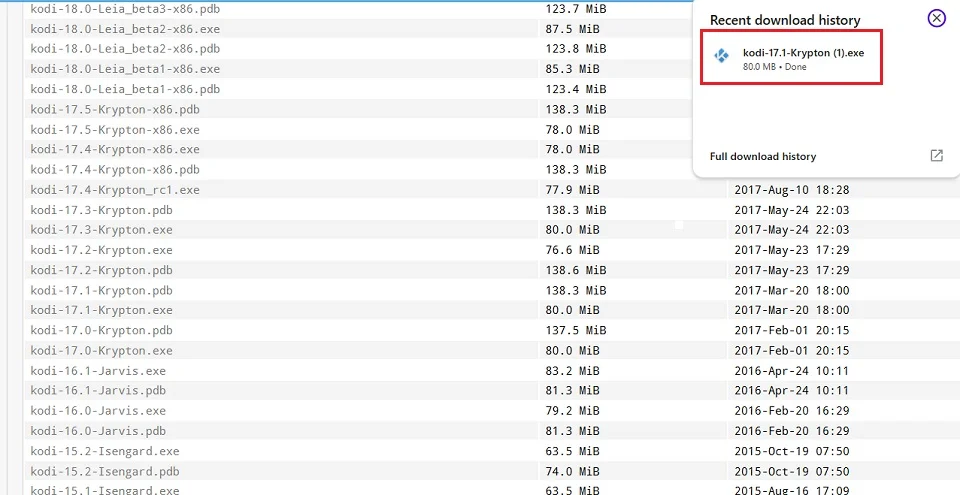Select date 2017-May-24 22:03 of kodi-17.3-Krypton.pdb
This screenshot has height=495, width=960.
click(x=792, y=210)
